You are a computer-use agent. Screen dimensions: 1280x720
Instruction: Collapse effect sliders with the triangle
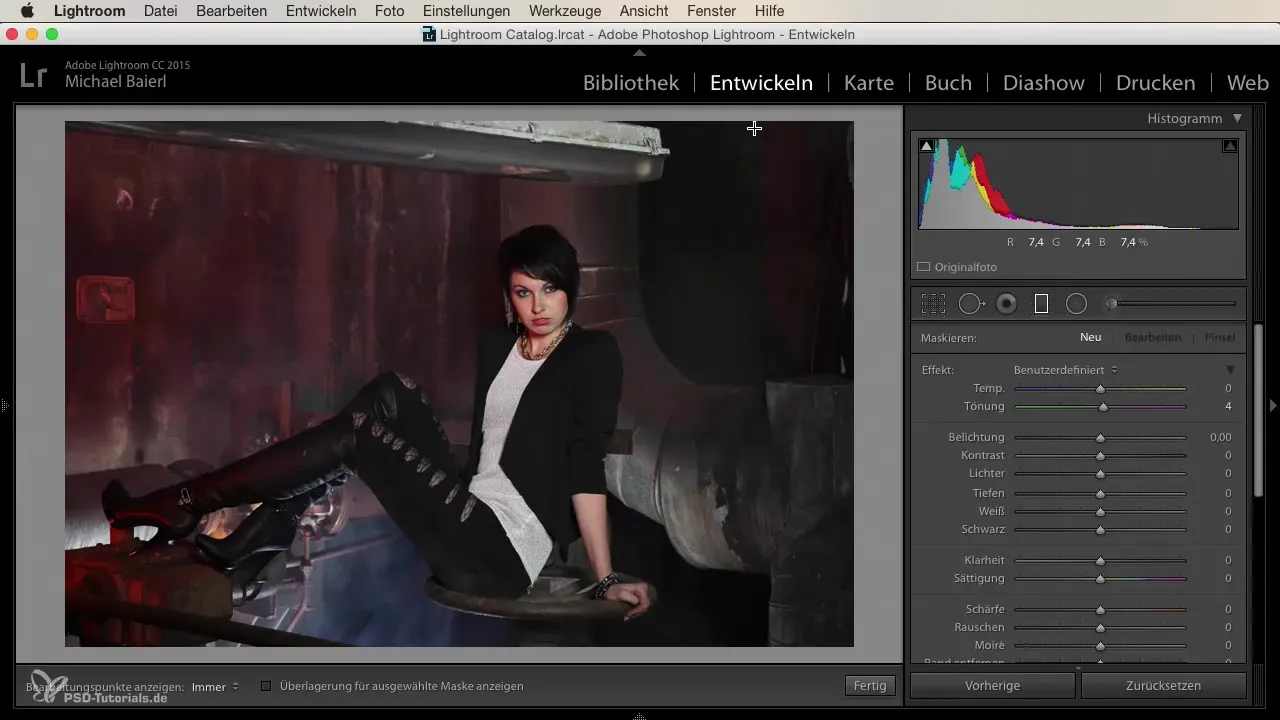click(x=1231, y=370)
